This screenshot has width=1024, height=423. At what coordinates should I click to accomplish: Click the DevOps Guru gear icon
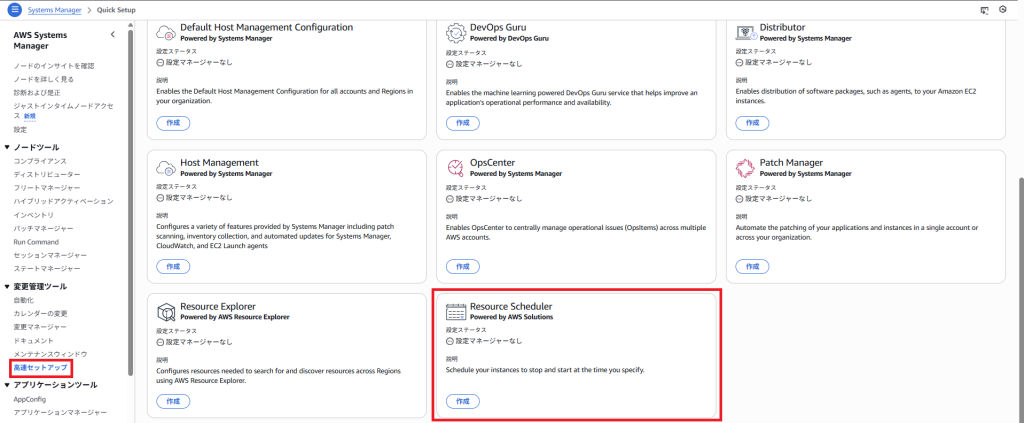[455, 32]
